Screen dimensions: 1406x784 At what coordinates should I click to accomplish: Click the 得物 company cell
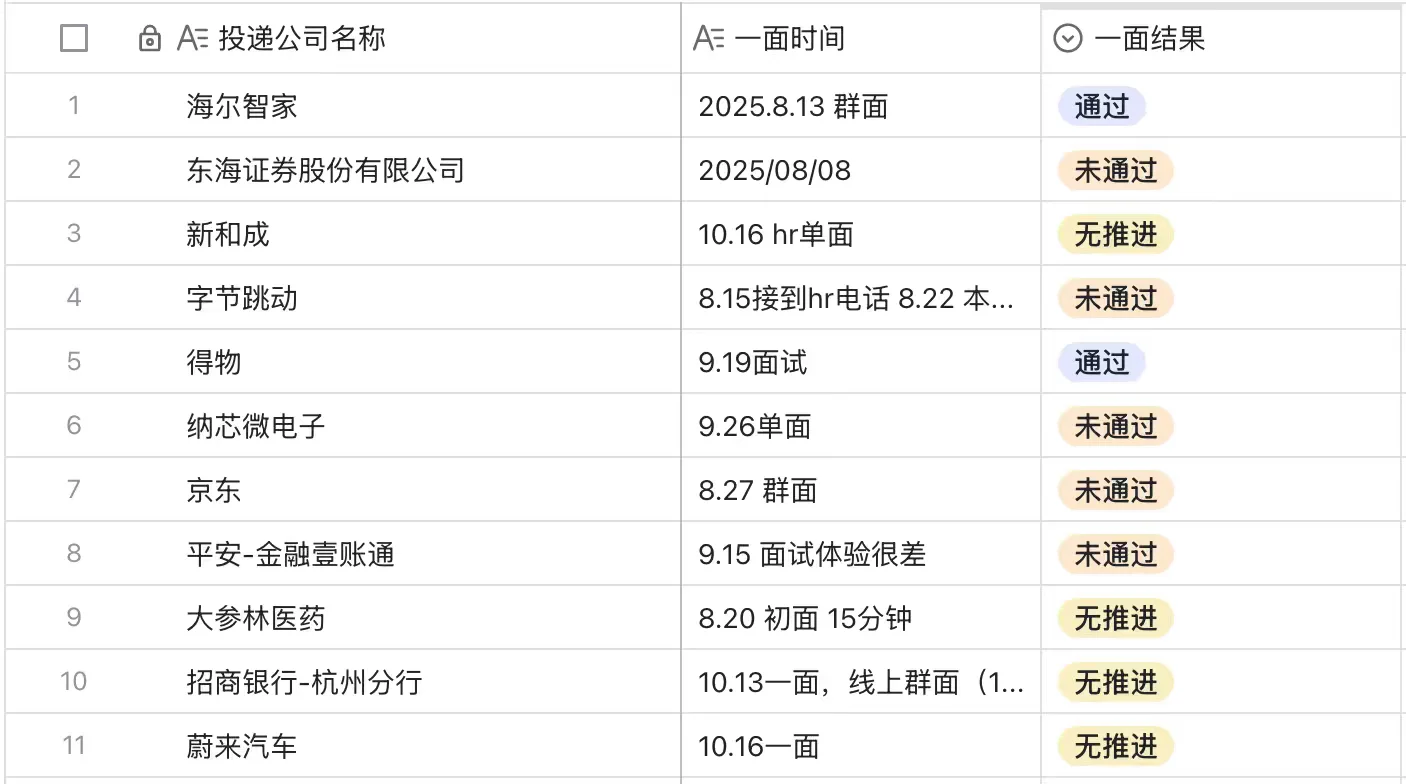[x=214, y=362]
